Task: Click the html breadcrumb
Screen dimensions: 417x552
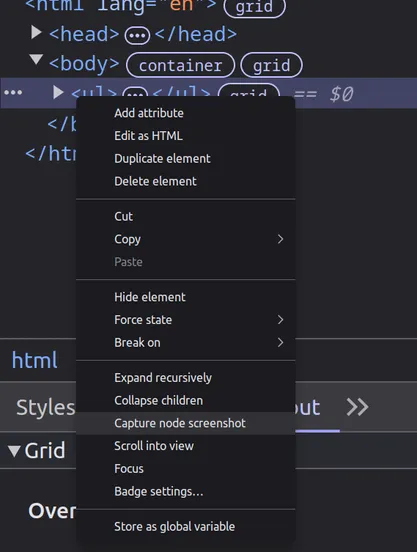Action: point(34,360)
